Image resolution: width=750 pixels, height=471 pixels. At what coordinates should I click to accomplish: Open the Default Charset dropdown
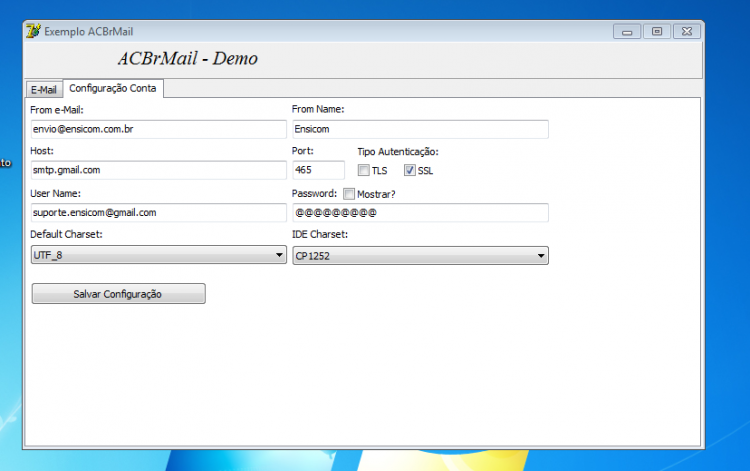[158, 255]
